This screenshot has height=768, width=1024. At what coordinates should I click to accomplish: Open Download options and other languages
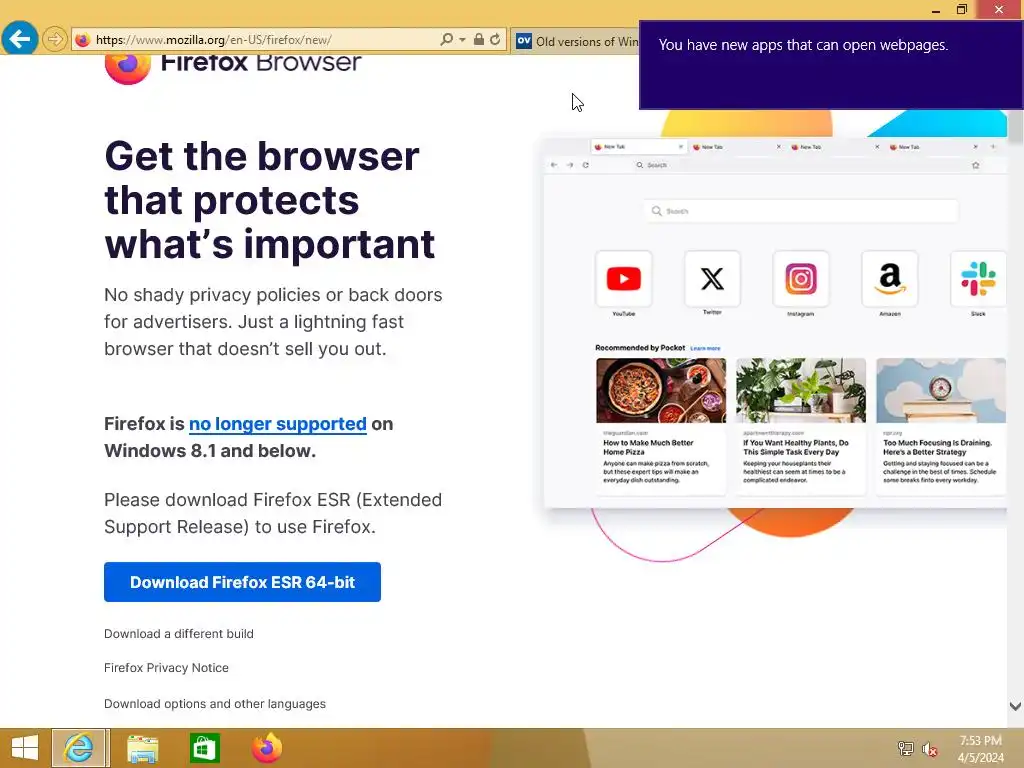pos(215,703)
